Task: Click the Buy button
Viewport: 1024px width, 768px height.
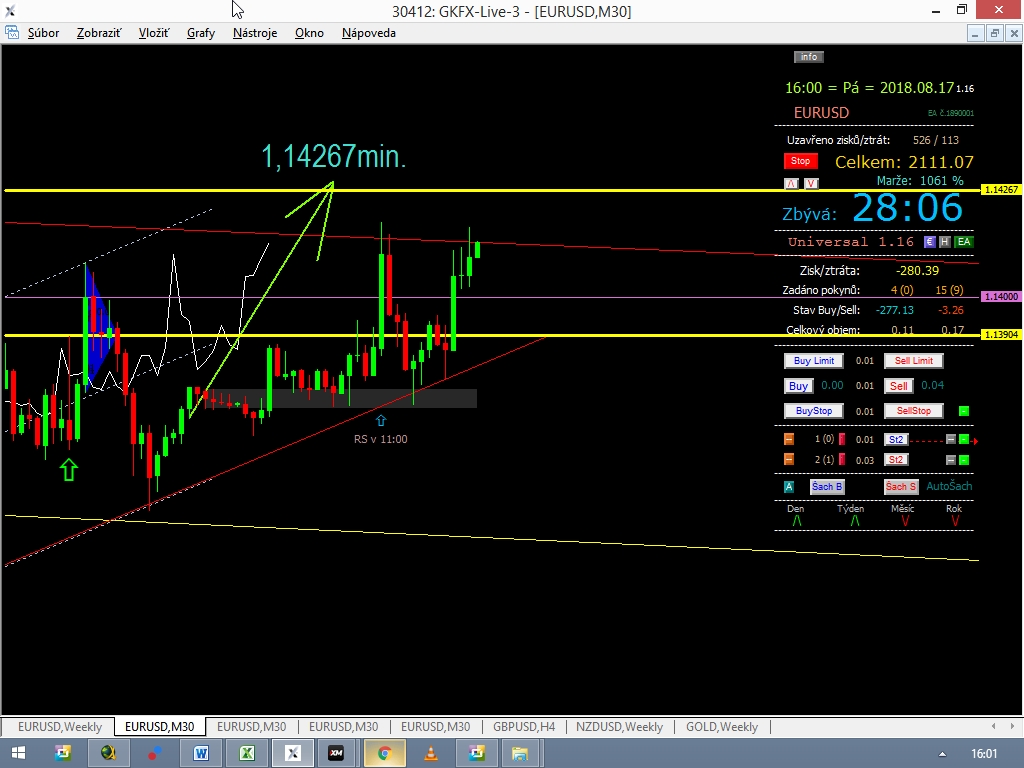Action: coord(798,386)
